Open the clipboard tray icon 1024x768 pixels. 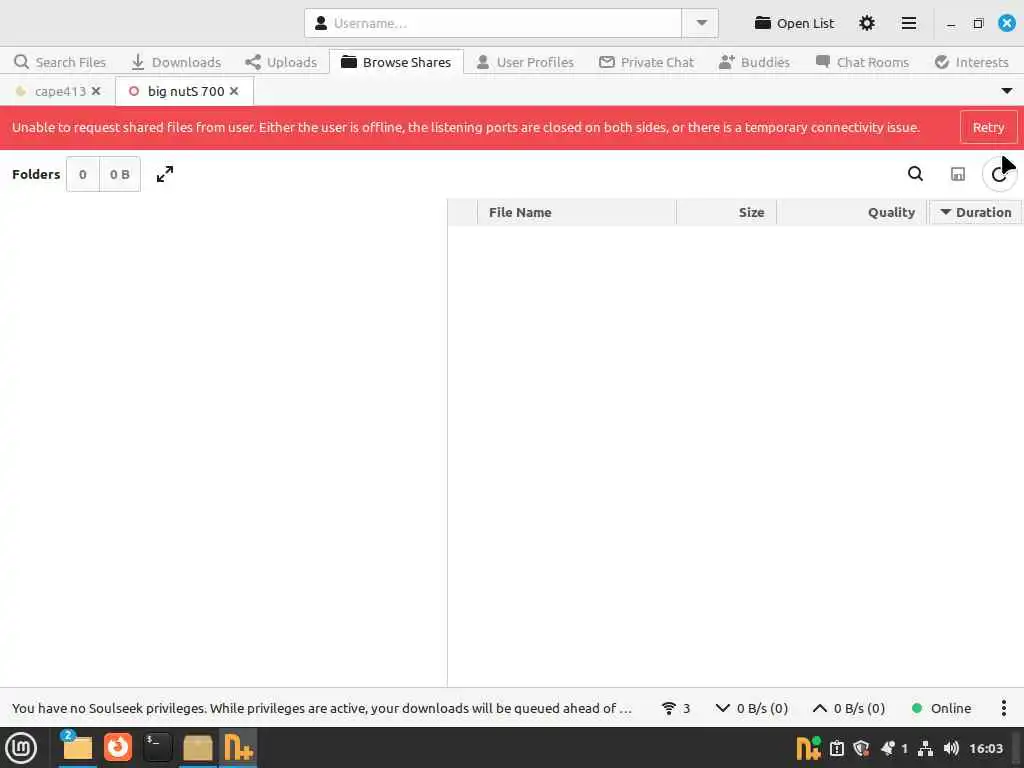pyautogui.click(x=837, y=748)
